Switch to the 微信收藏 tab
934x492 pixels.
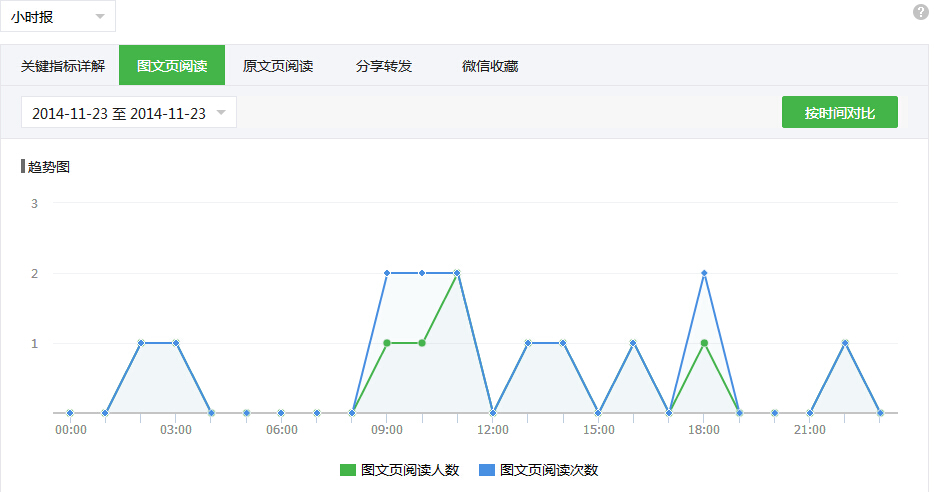coord(490,66)
